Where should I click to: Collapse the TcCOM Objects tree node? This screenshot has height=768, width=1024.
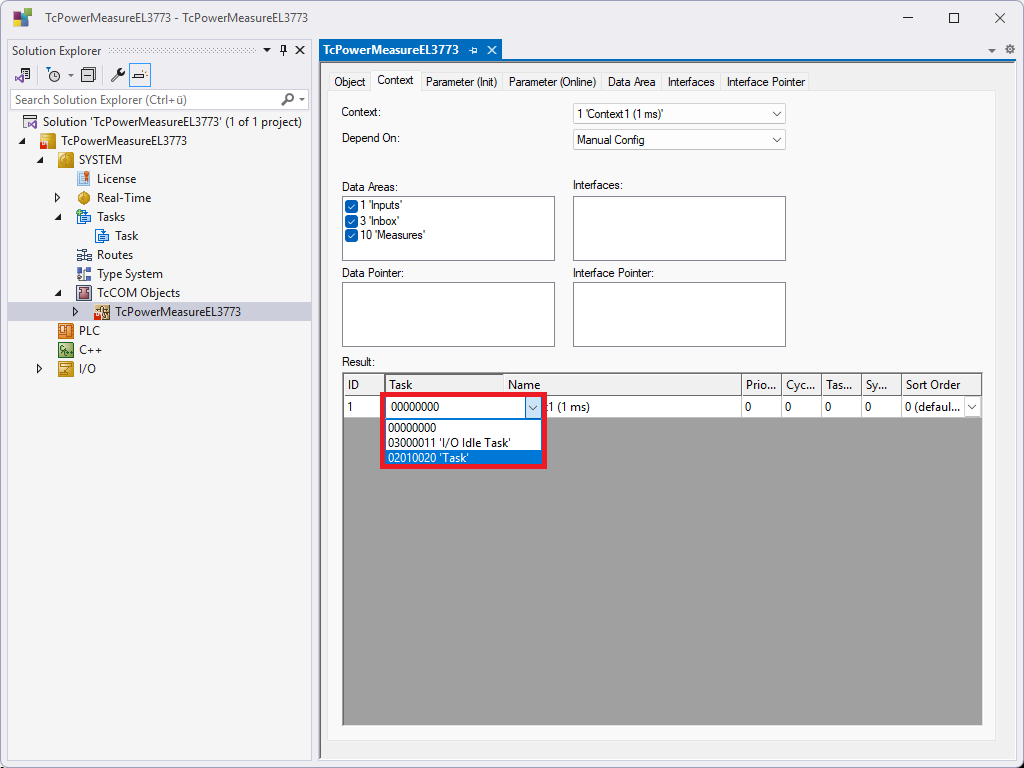click(59, 293)
